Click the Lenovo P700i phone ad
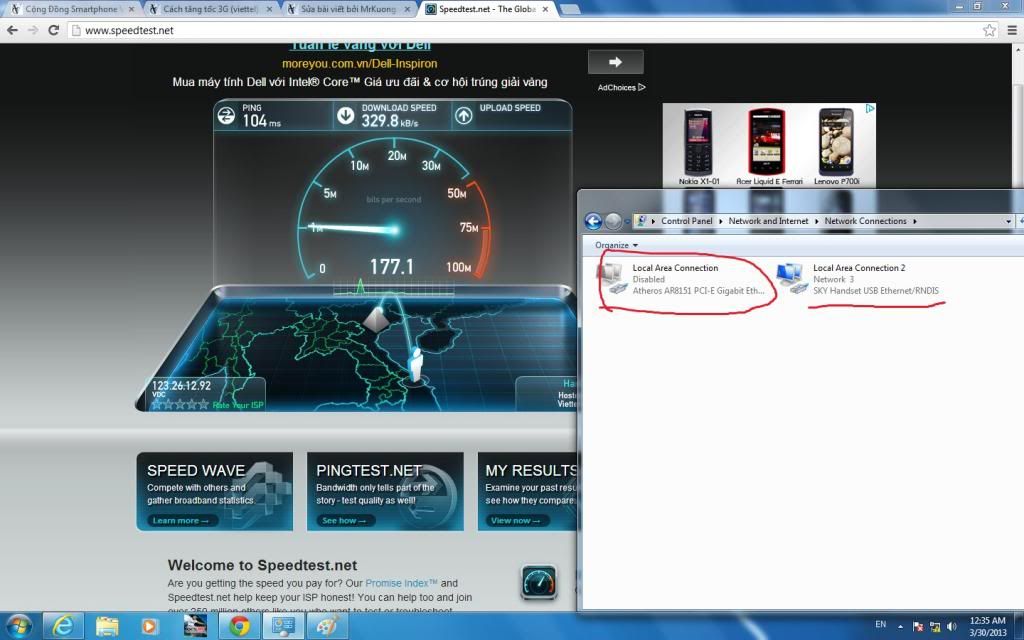This screenshot has height=640, width=1024. 837,148
